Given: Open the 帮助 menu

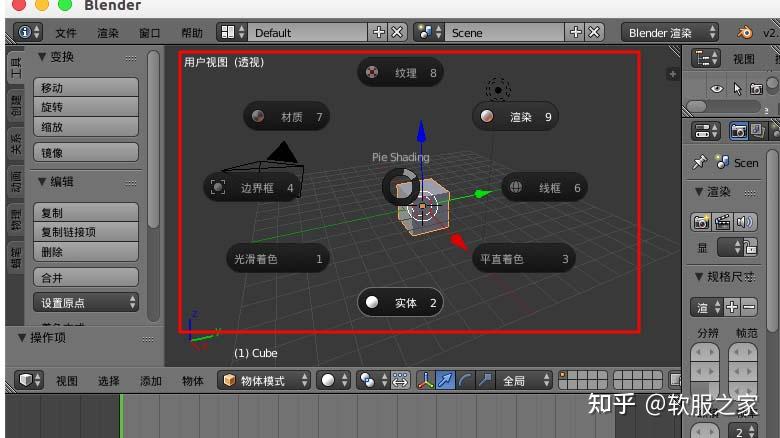Looking at the screenshot, I should coord(192,33).
